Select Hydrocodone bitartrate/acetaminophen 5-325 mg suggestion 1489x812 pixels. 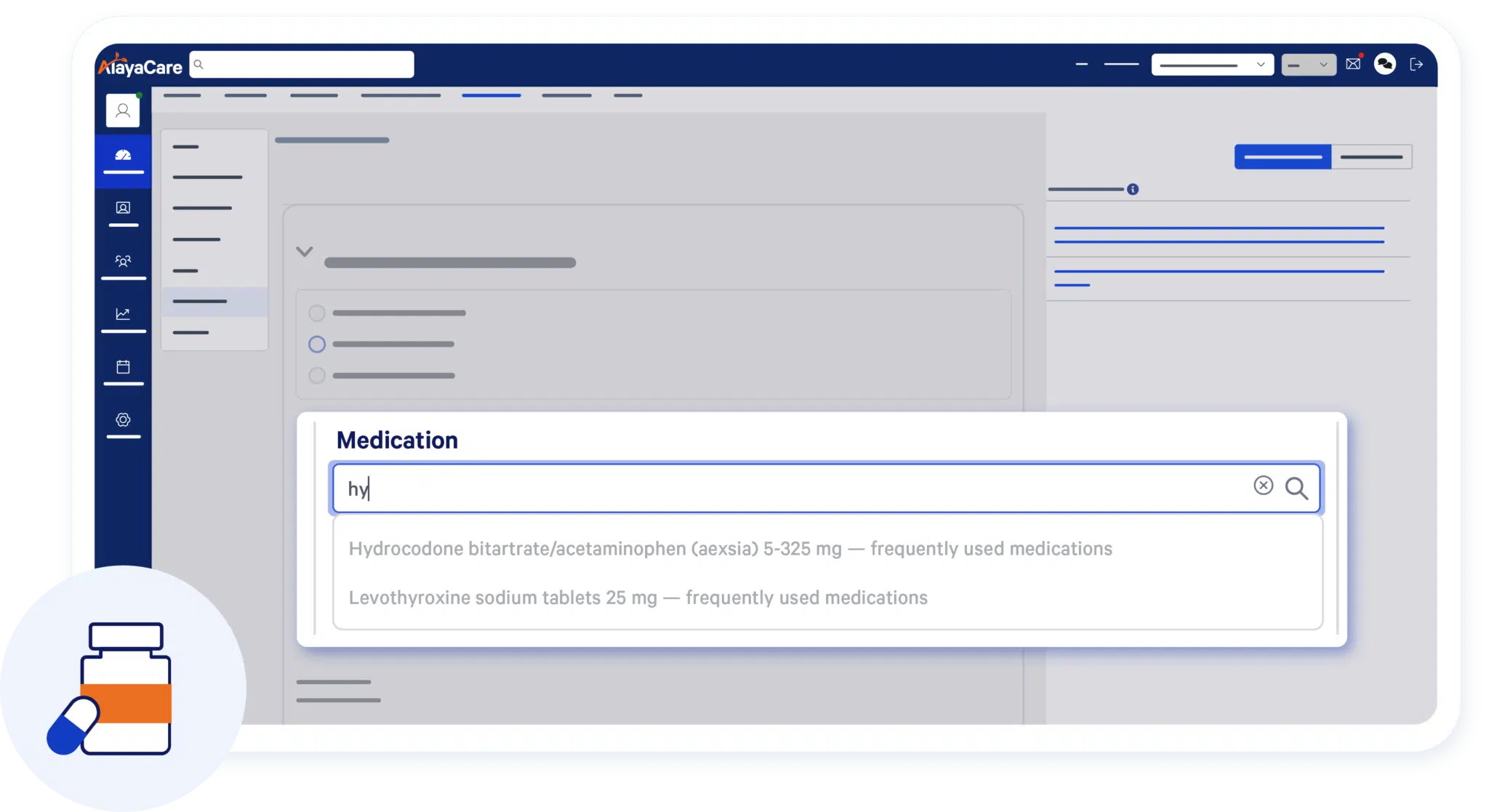tap(730, 549)
